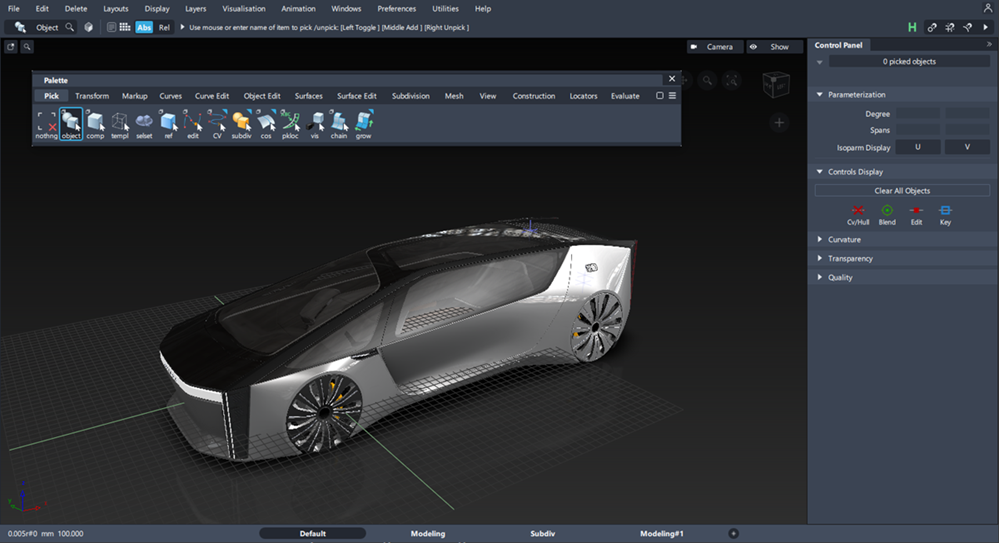Viewport: 999px width, 543px height.
Task: Toggle Blend points display
Action: tap(887, 215)
